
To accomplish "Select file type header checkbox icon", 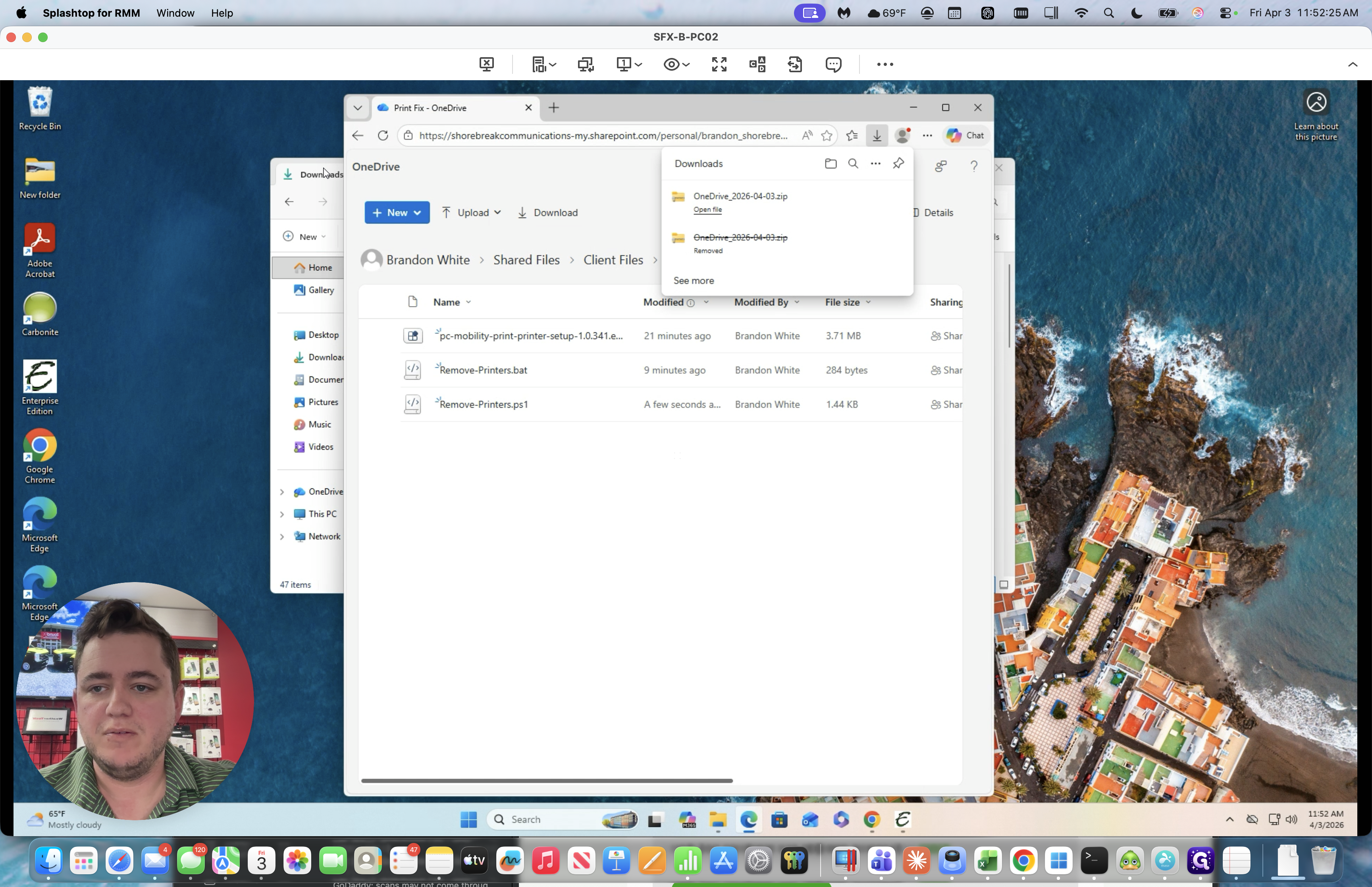I will 412,302.
